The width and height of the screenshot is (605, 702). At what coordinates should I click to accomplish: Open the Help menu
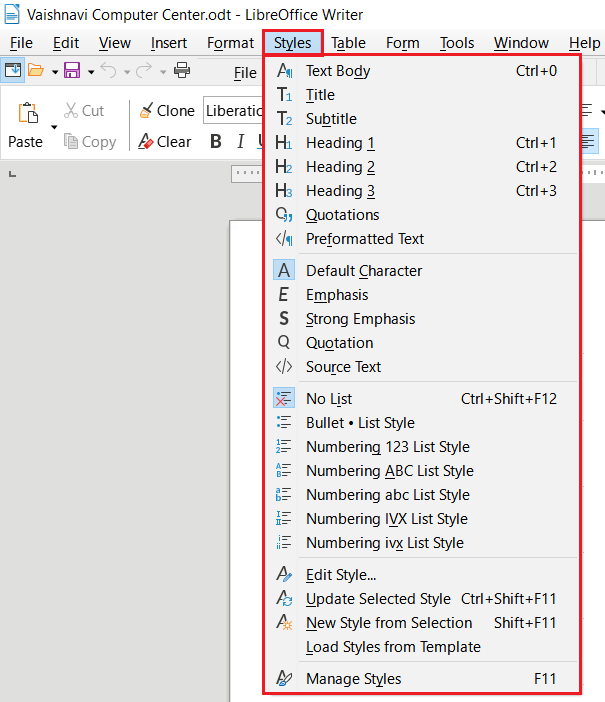pos(584,43)
